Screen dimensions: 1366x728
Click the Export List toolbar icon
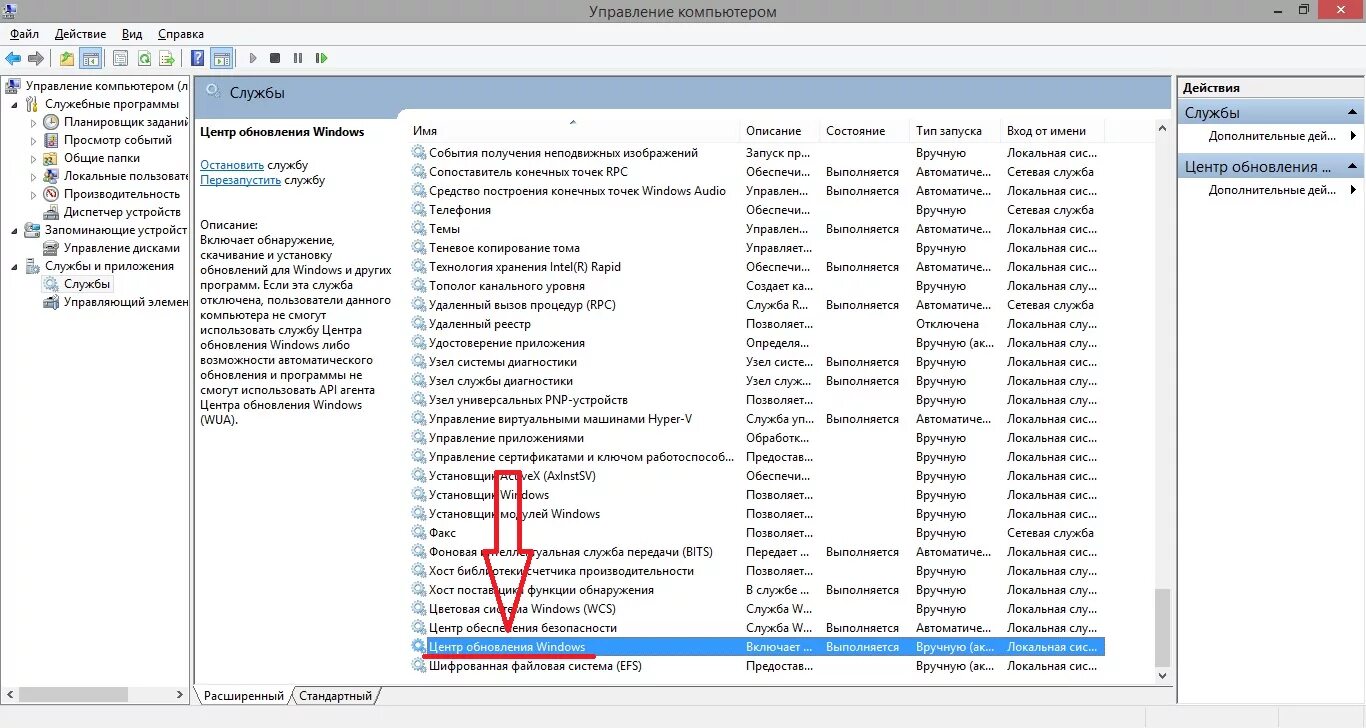[167, 59]
